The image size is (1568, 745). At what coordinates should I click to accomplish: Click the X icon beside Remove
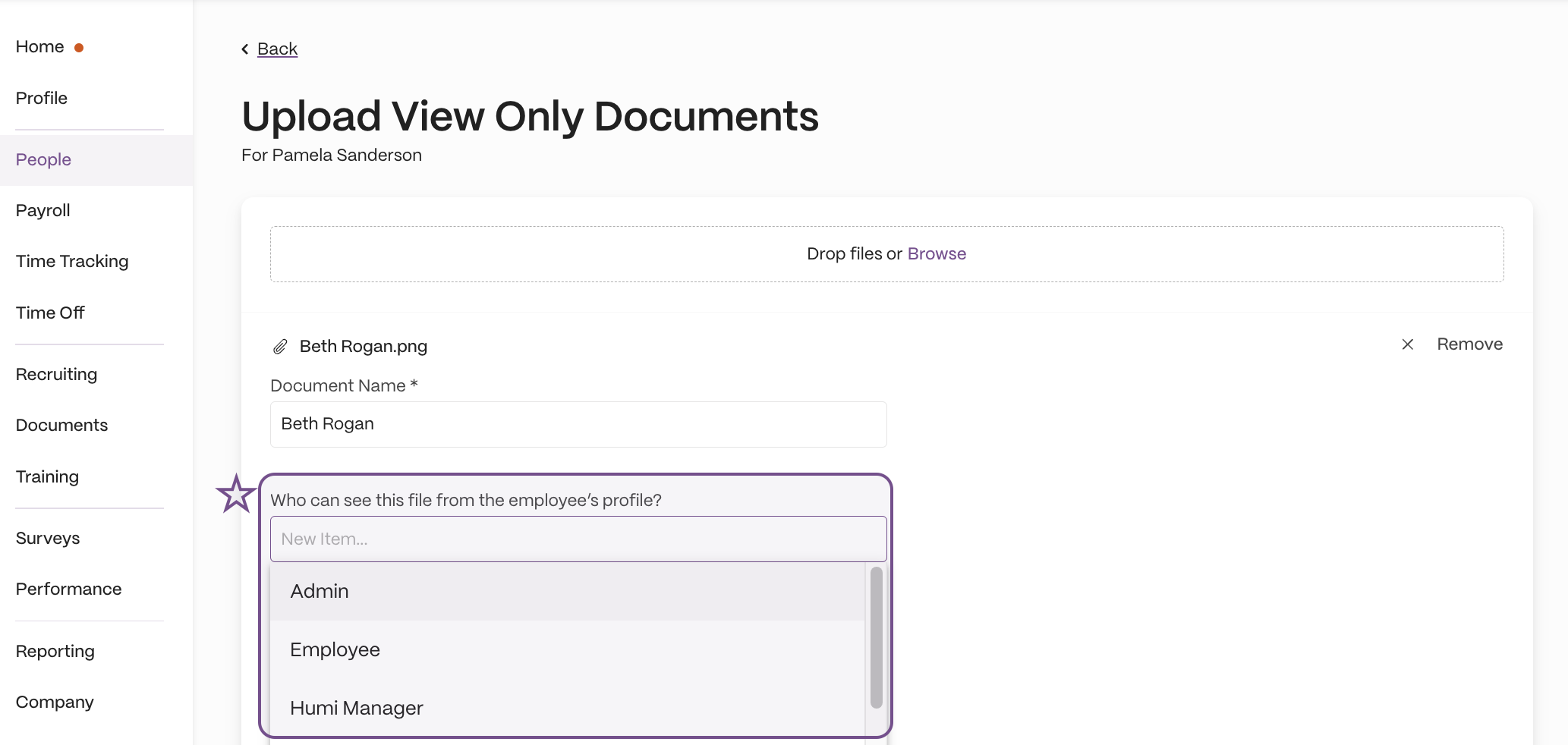pos(1407,344)
